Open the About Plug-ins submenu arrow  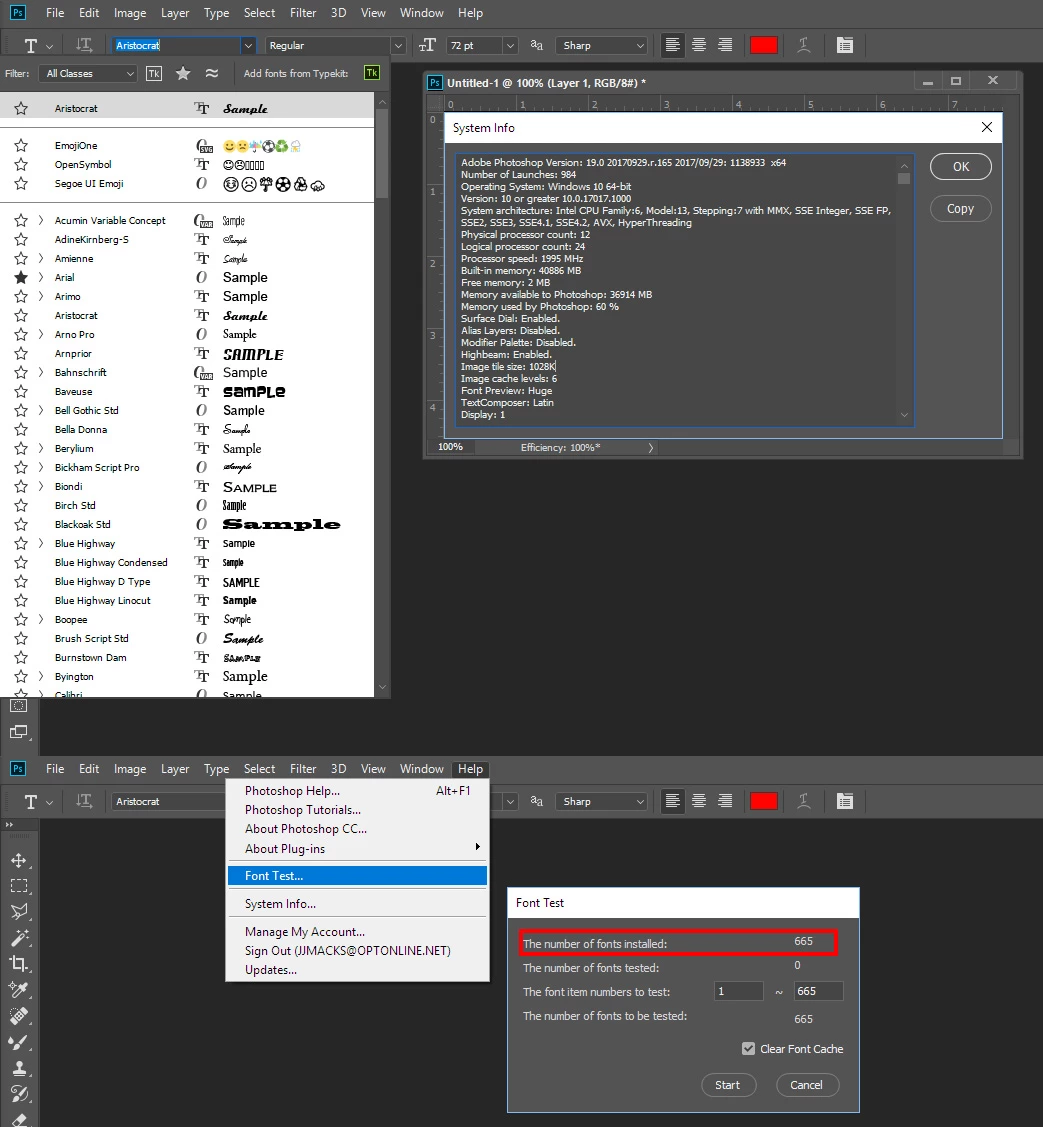coord(477,847)
